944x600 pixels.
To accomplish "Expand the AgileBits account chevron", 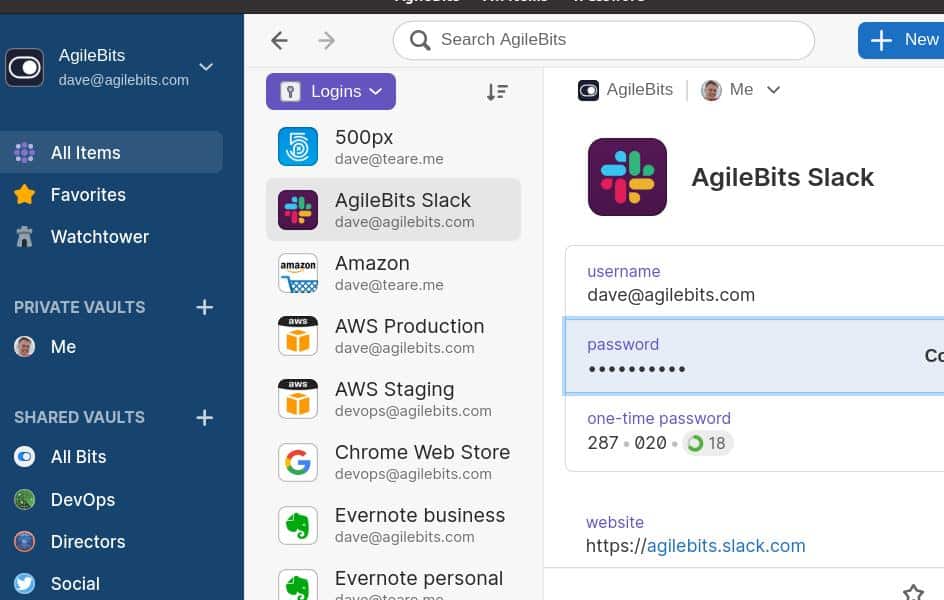I will coord(206,67).
